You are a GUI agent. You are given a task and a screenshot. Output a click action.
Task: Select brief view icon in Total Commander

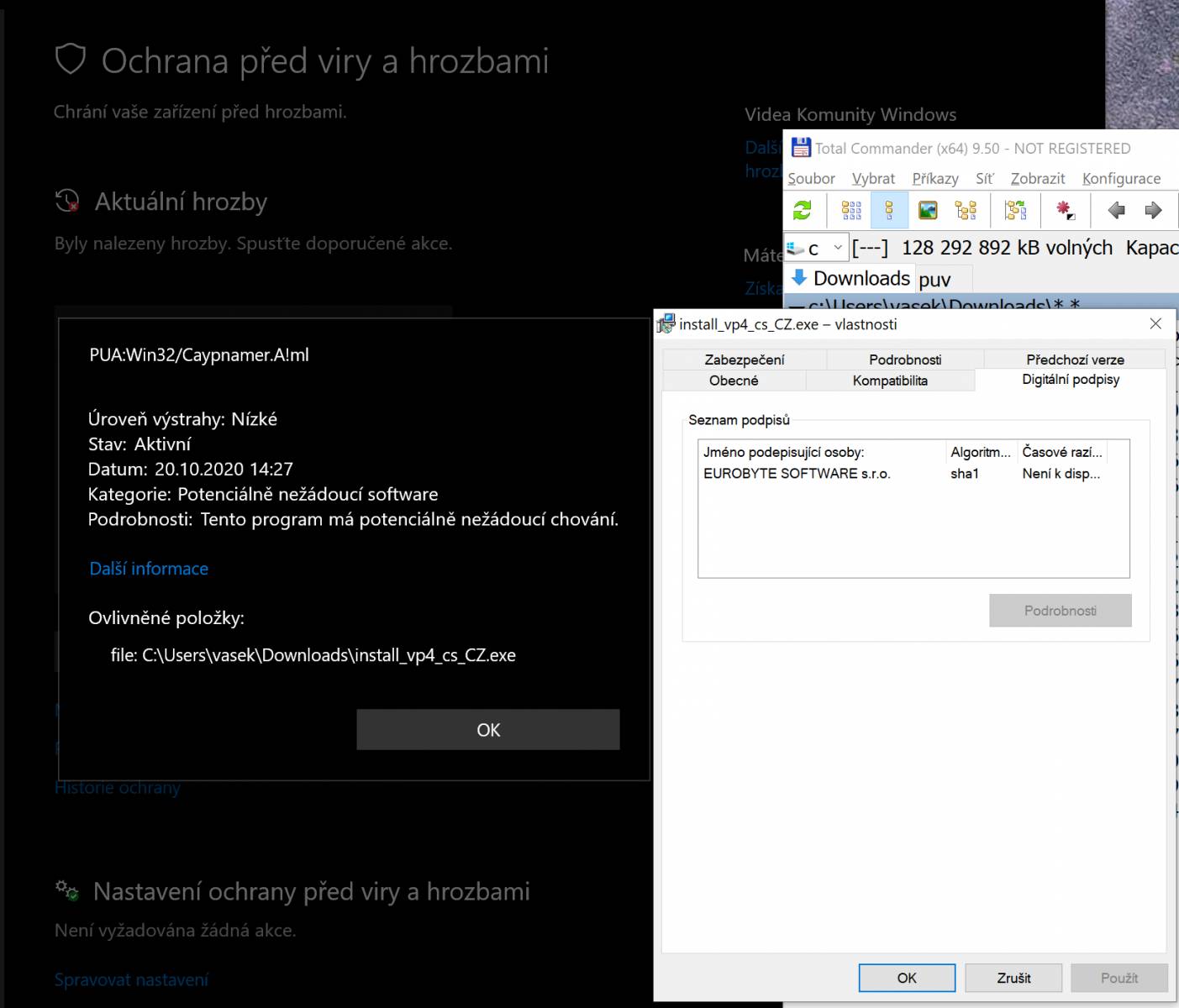click(x=851, y=210)
